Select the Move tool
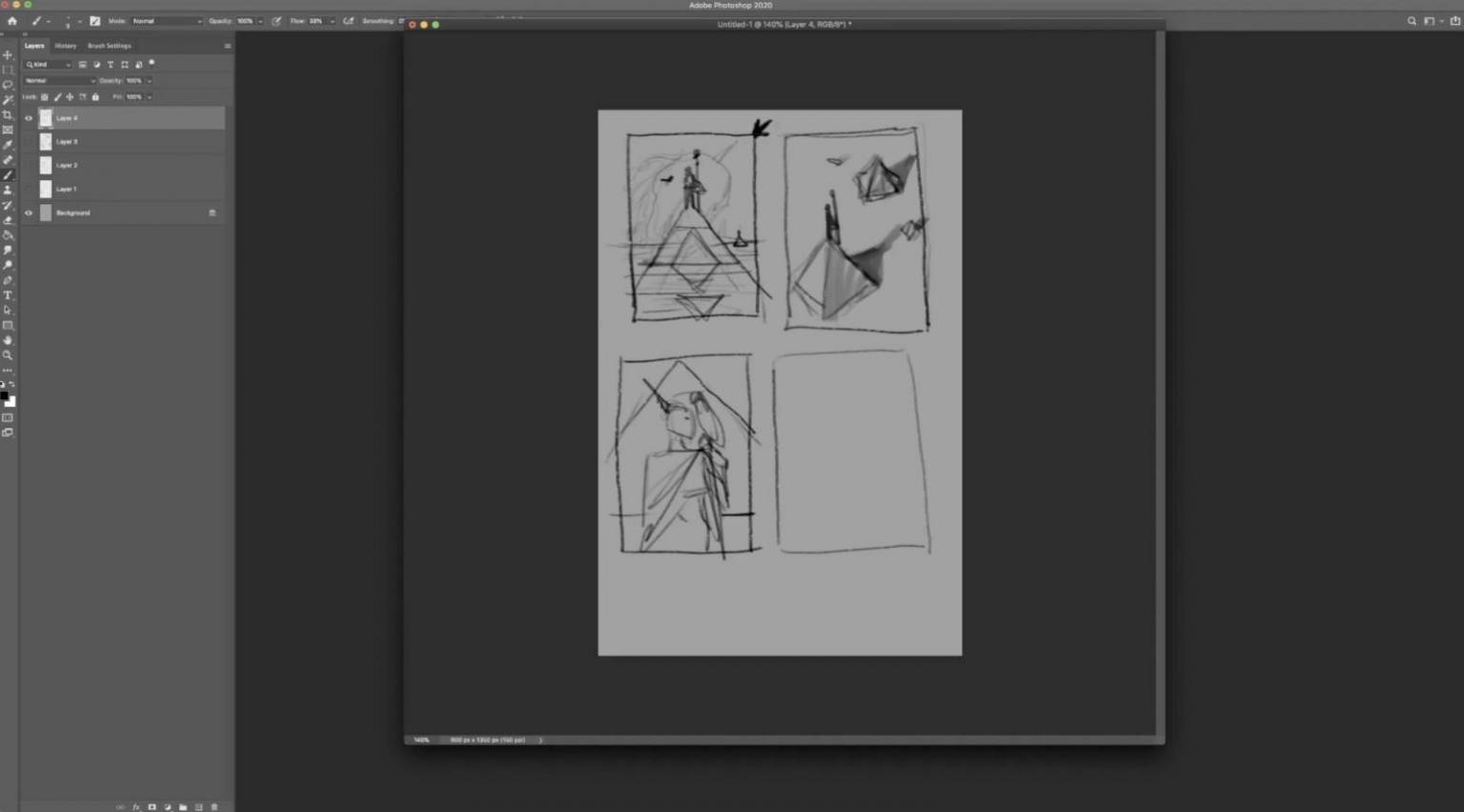 pos(8,55)
